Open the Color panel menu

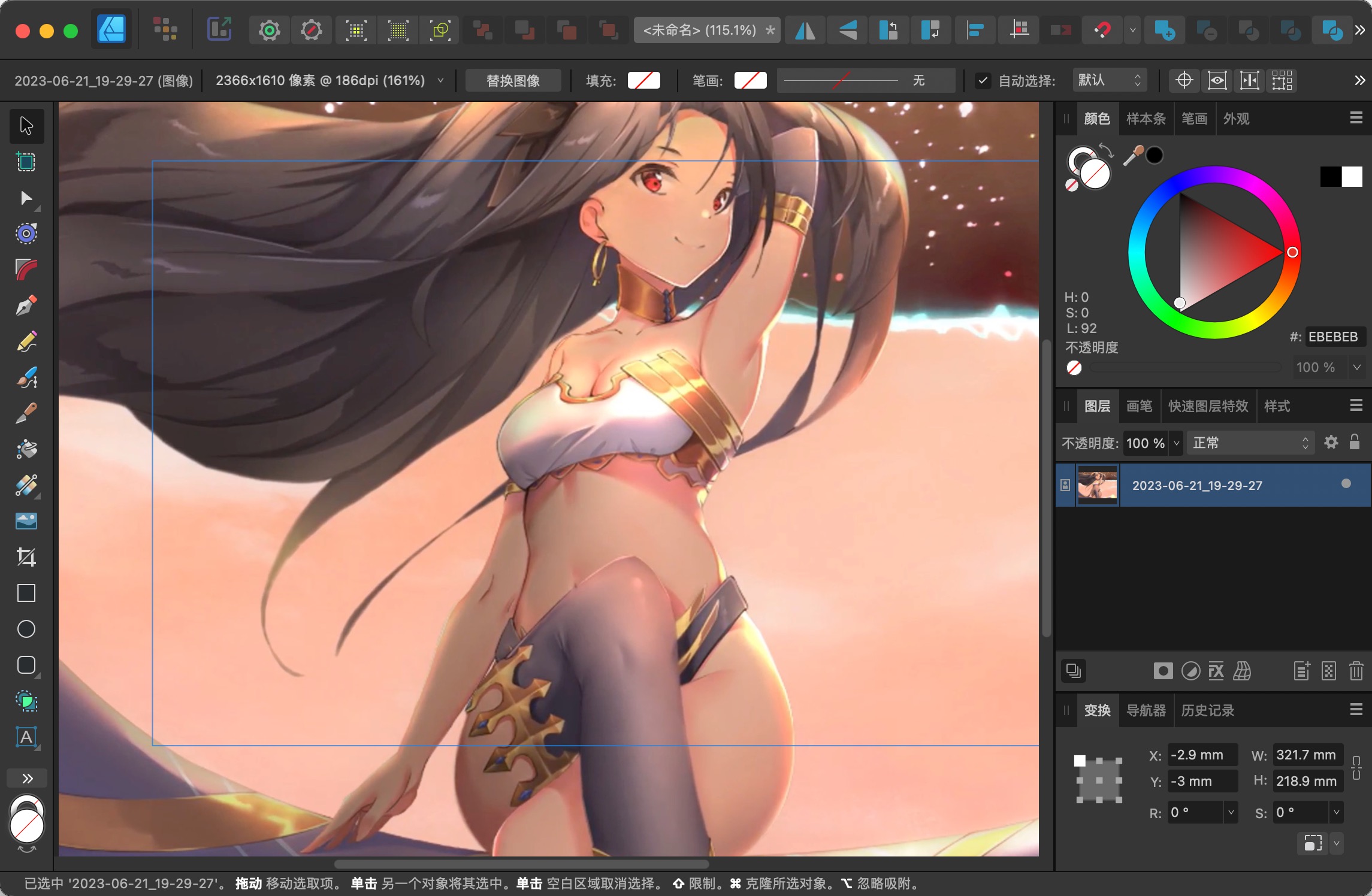(x=1356, y=118)
